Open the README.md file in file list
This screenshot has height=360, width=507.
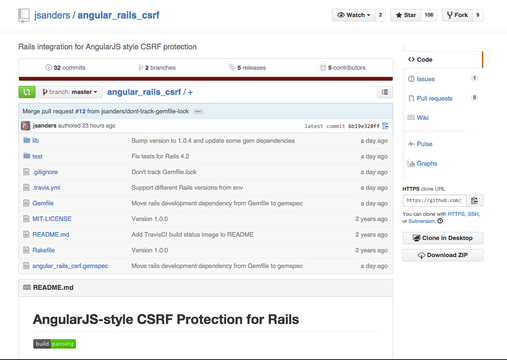51,235
